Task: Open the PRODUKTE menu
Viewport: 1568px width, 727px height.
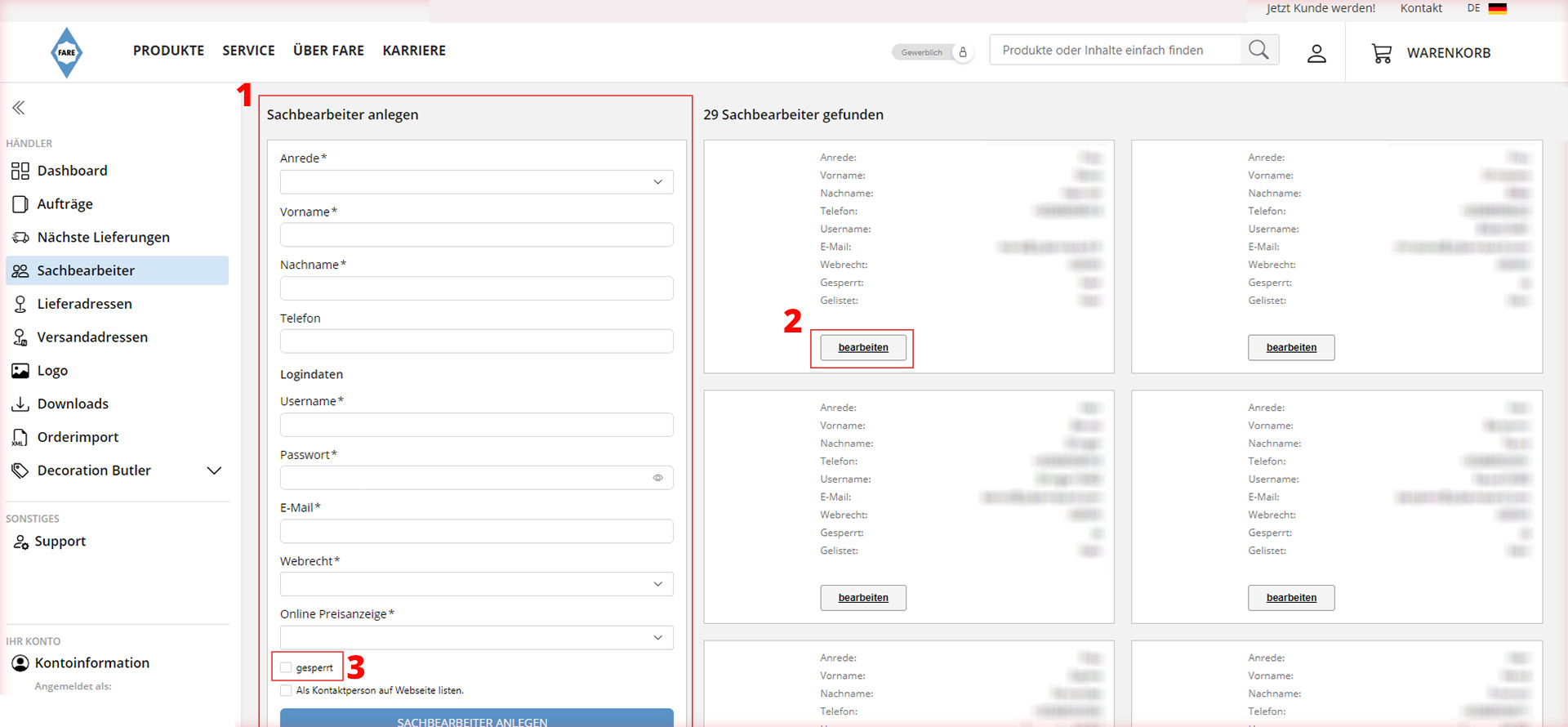Action: (x=168, y=51)
